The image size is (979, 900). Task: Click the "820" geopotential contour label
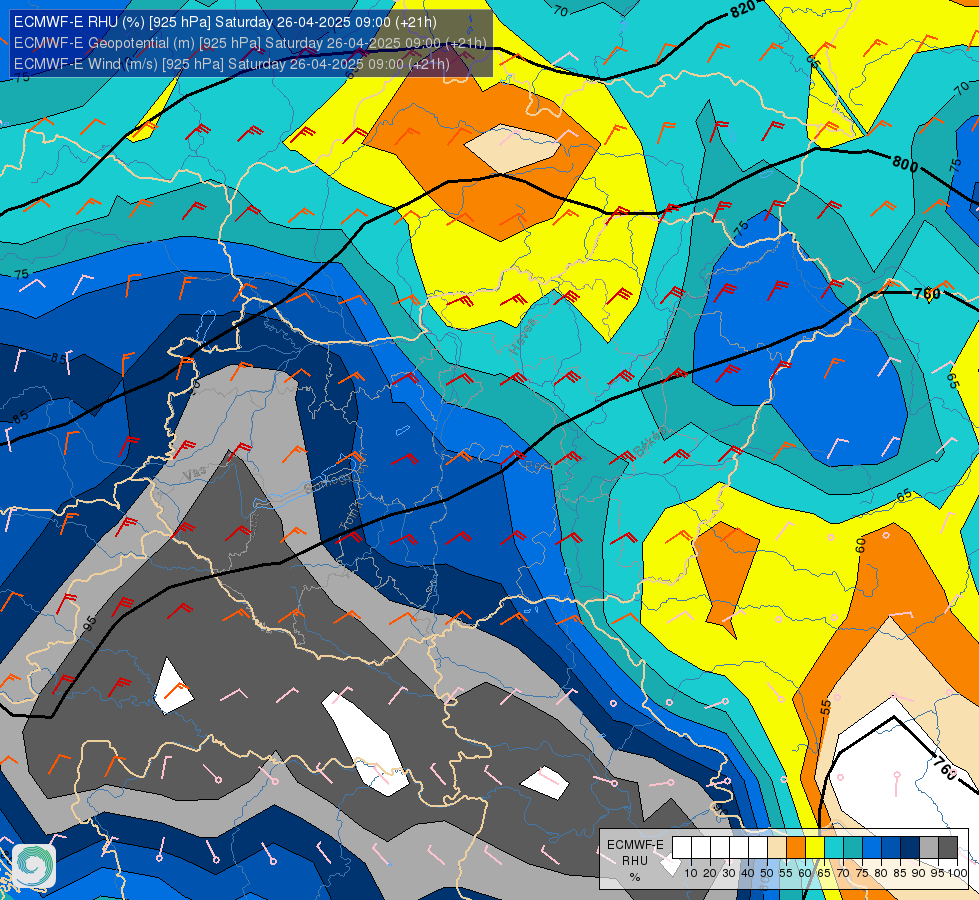pos(743,9)
